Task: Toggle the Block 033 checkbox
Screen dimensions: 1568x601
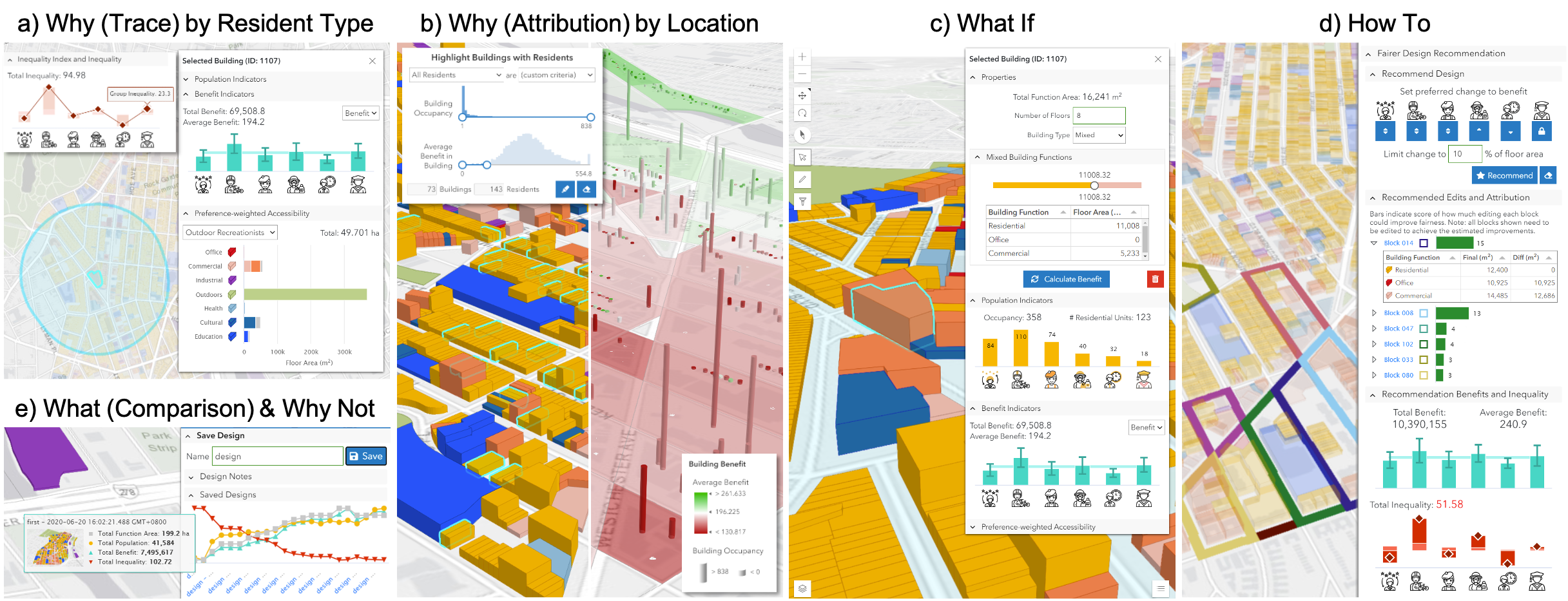Action: [x=1424, y=359]
